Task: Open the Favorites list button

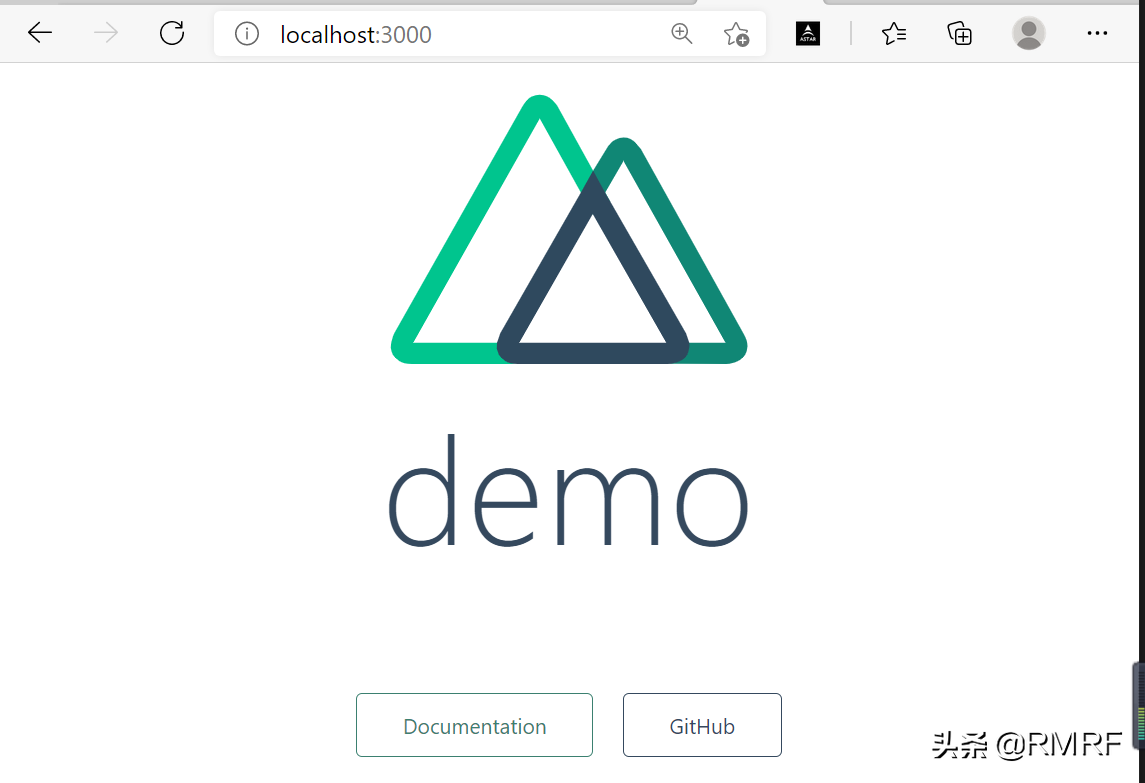Action: pyautogui.click(x=894, y=34)
